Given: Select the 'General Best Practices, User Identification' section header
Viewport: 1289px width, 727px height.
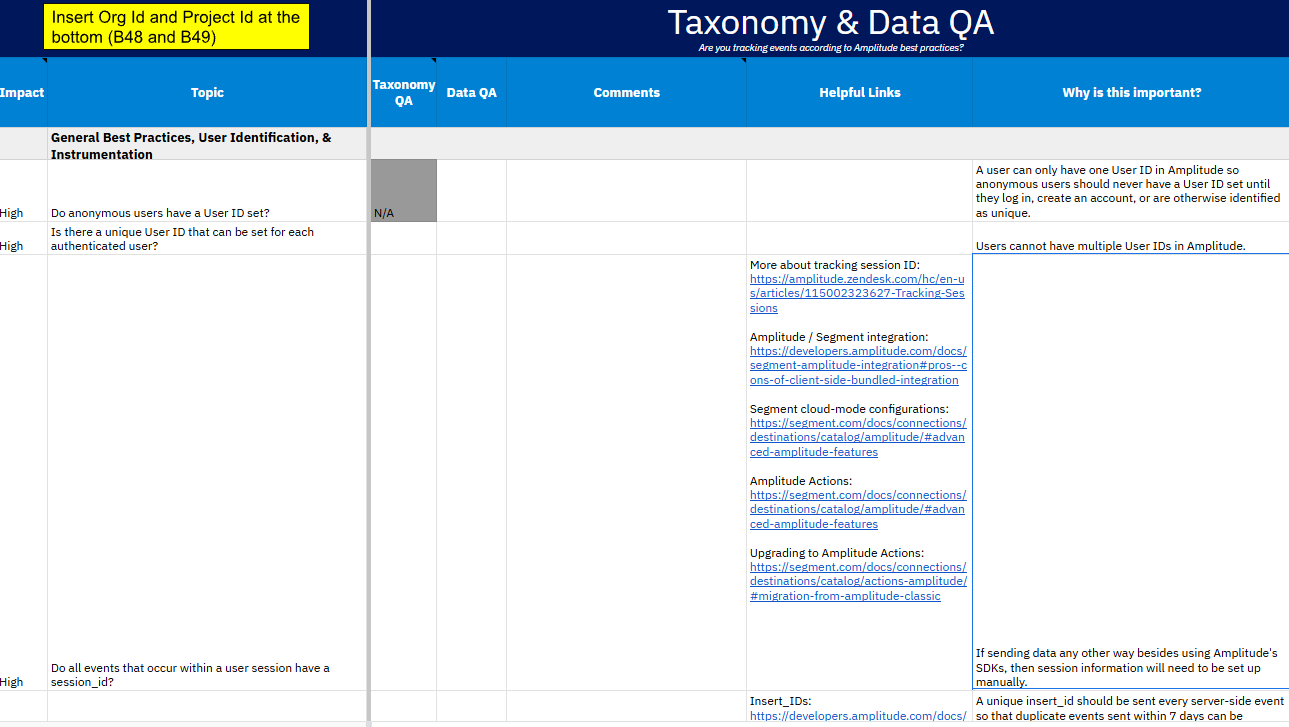Looking at the screenshot, I should 207,144.
